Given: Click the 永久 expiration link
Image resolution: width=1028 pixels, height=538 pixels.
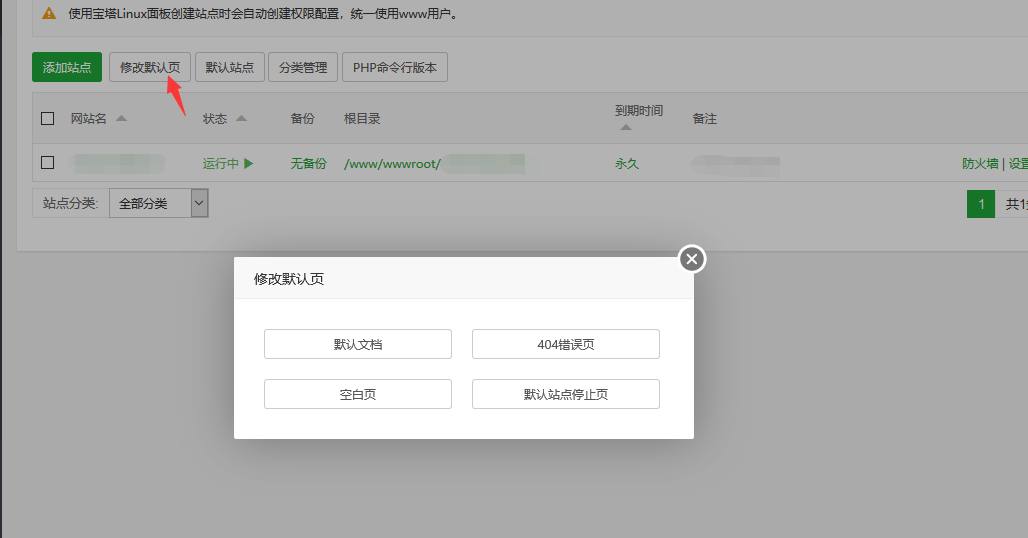Looking at the screenshot, I should (627, 163).
